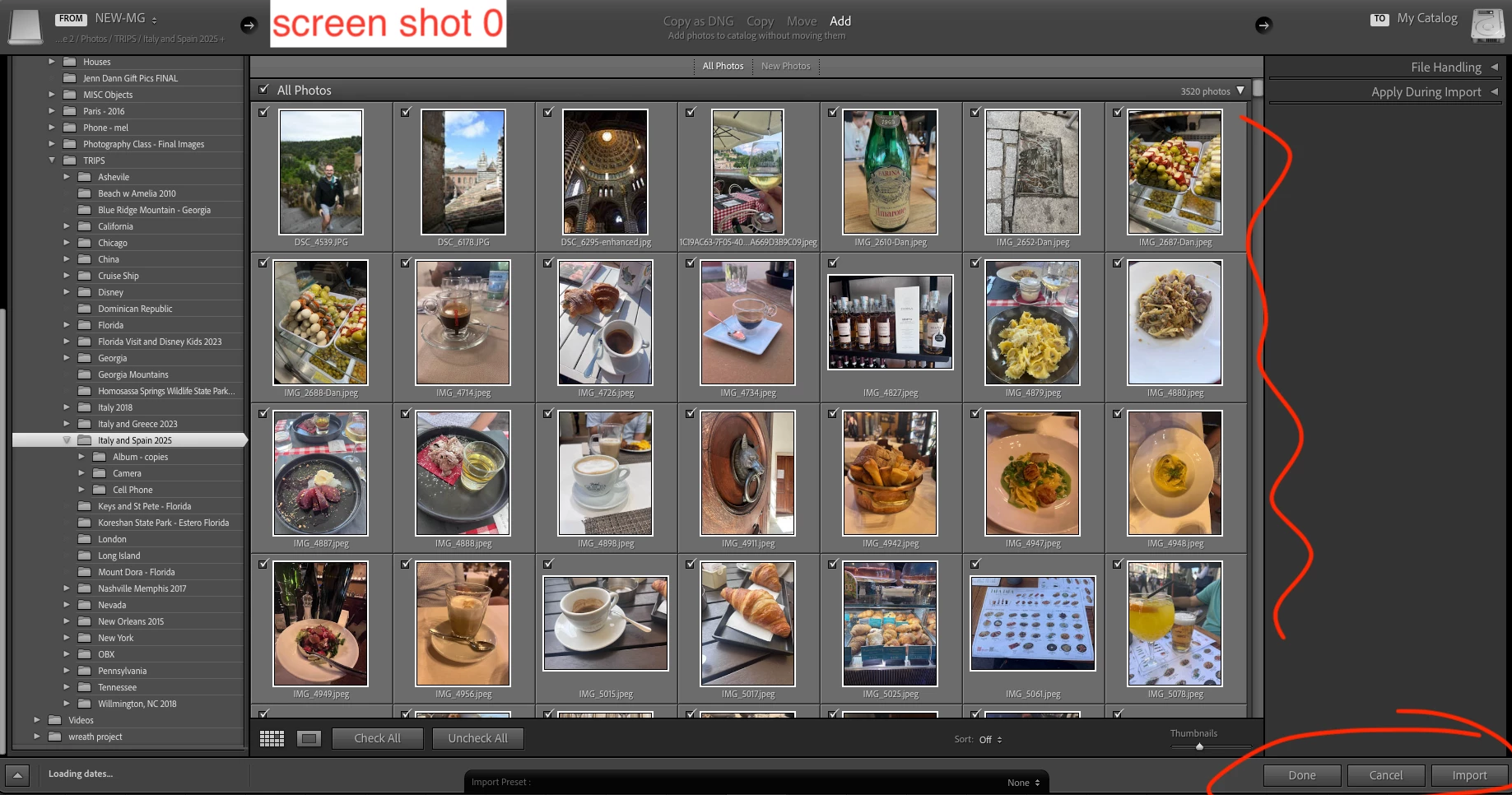1512x795 pixels.
Task: Expand the MISC Objects folder
Action: tap(52, 95)
